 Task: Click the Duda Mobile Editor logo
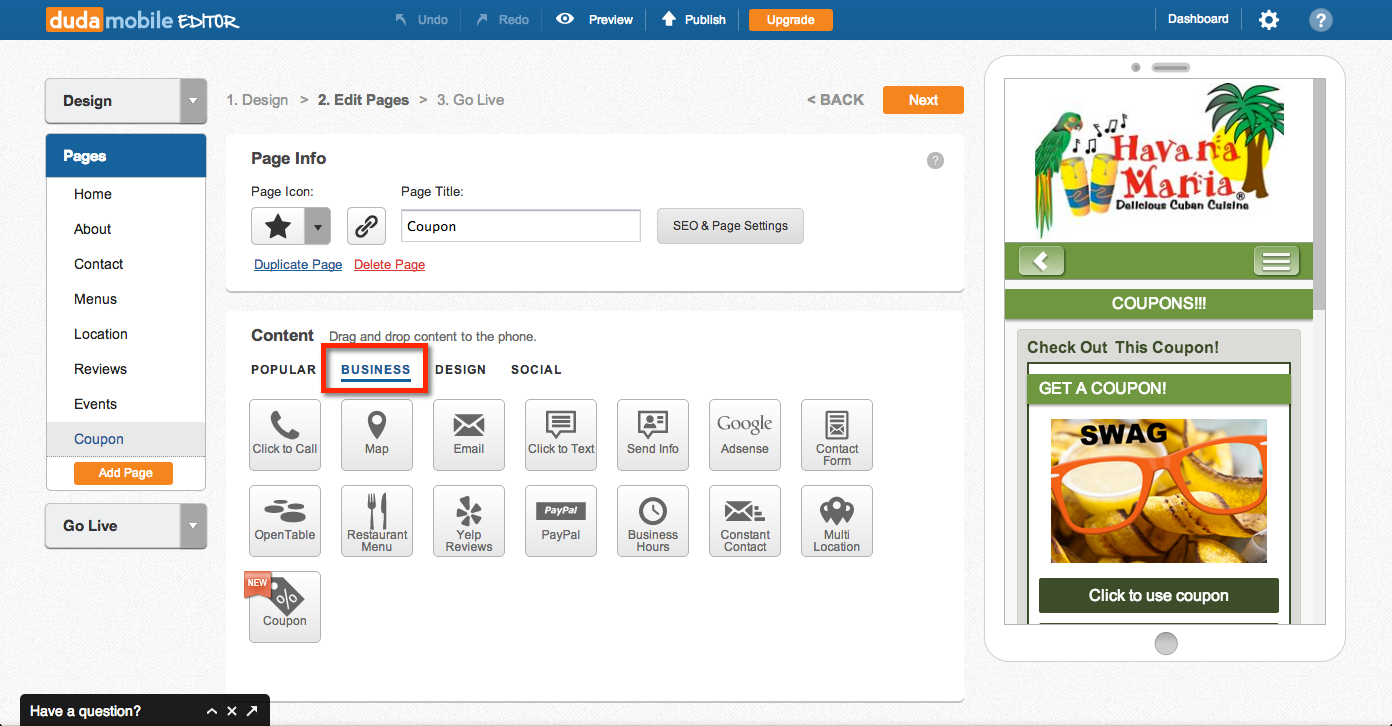143,19
